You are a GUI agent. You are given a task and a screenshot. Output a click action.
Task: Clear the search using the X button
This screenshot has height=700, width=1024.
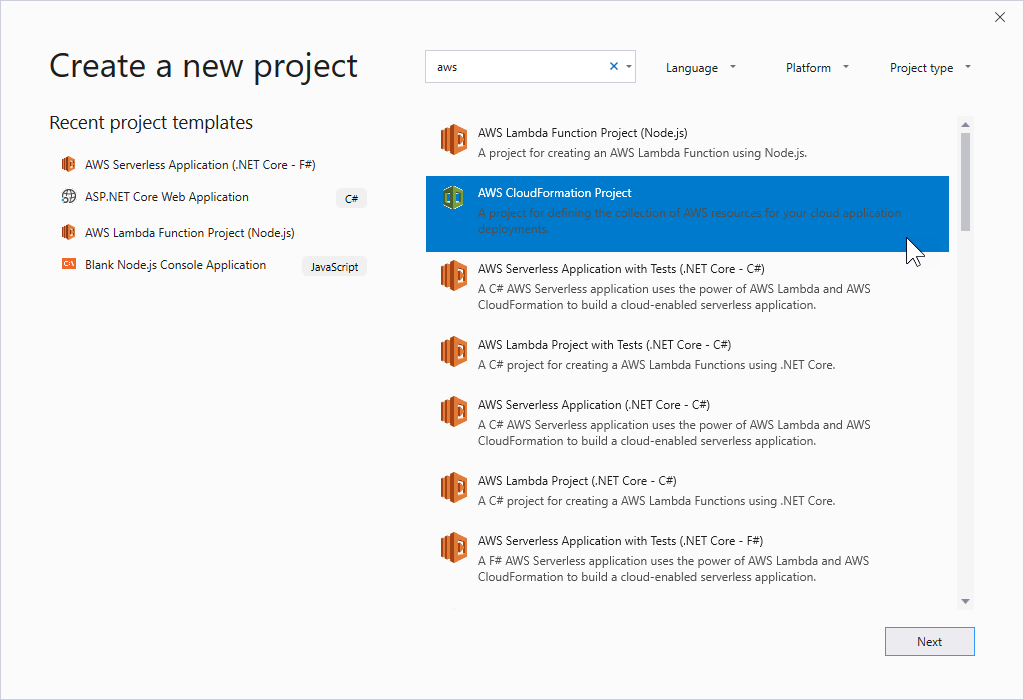click(613, 64)
